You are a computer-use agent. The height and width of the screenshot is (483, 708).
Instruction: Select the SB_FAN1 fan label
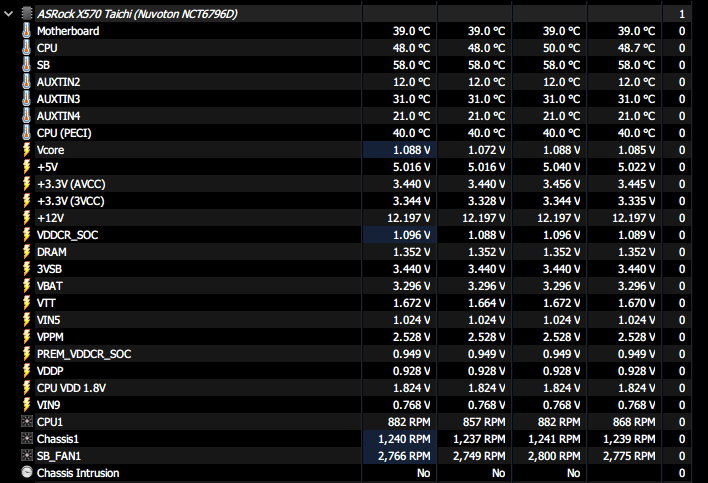click(x=59, y=456)
